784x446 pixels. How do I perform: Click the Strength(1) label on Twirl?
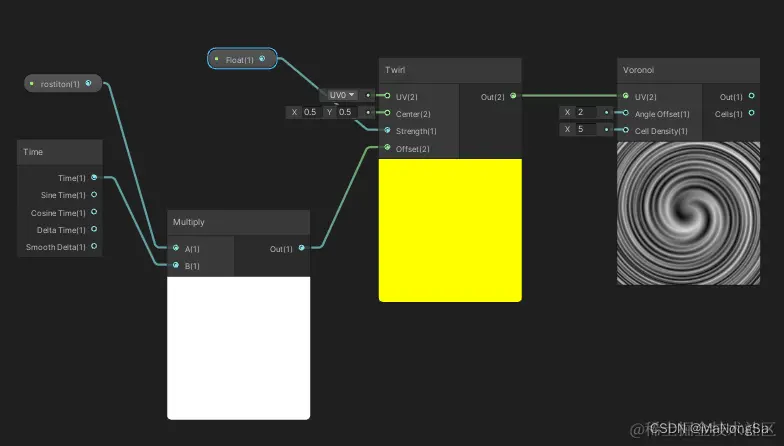coord(416,131)
